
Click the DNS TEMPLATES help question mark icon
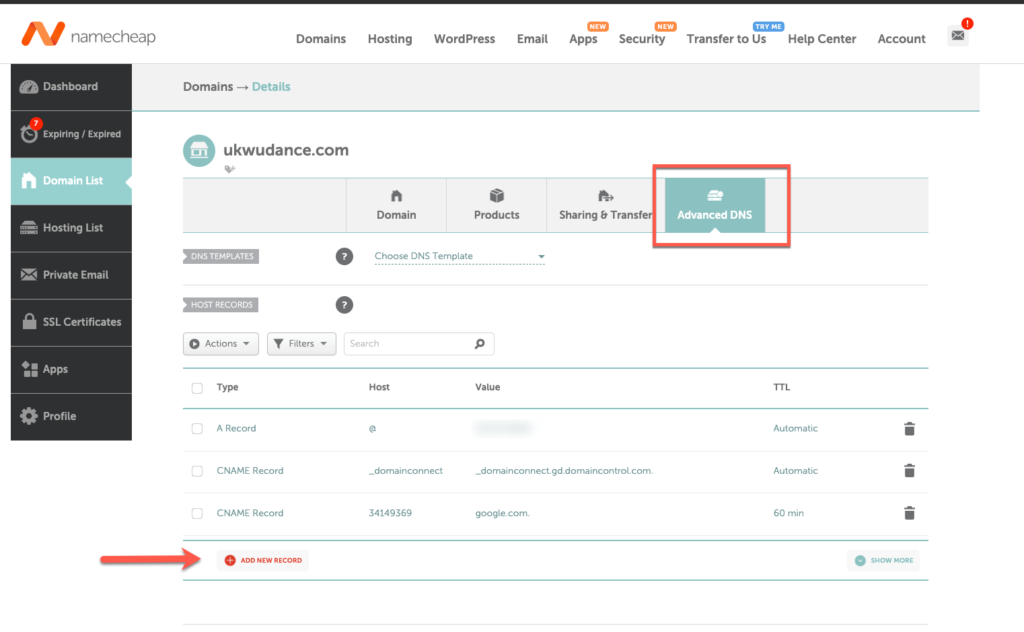pos(344,256)
